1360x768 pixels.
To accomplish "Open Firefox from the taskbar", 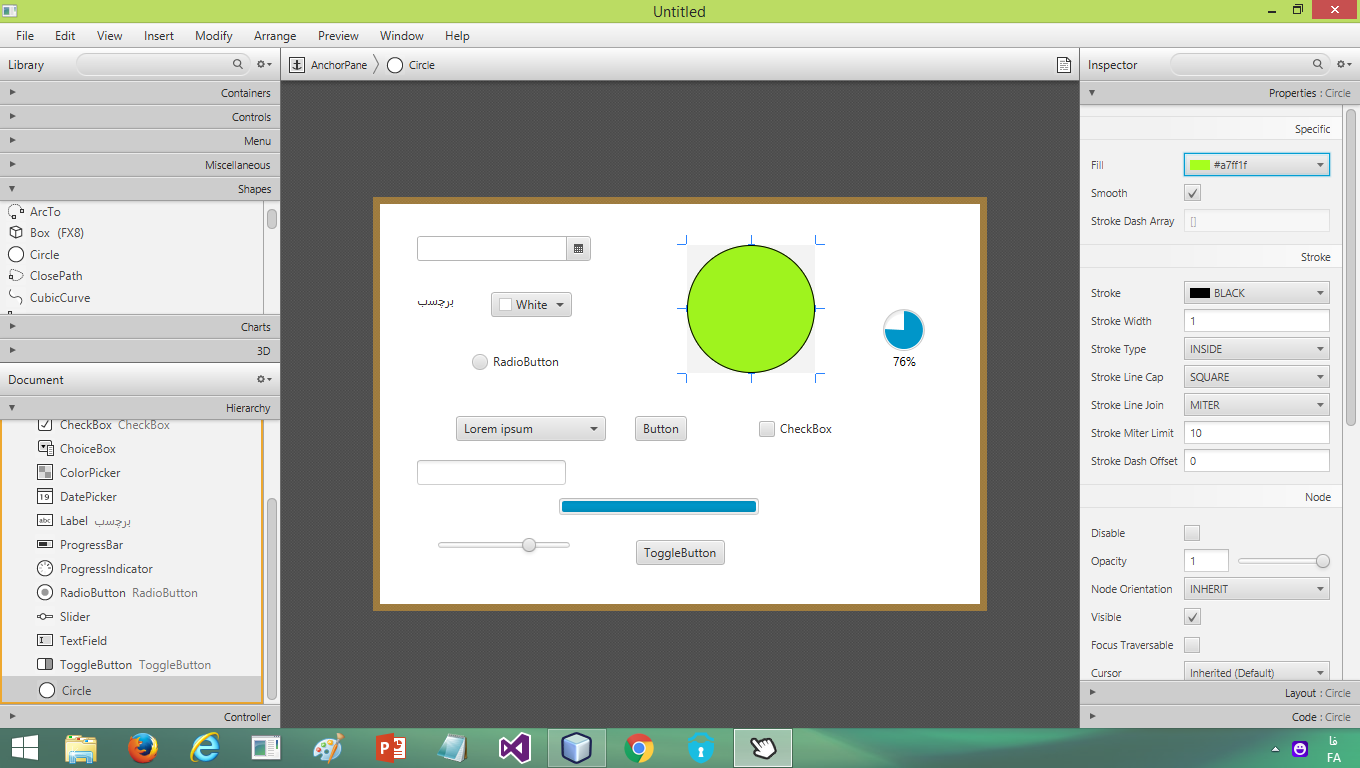I will (x=144, y=748).
